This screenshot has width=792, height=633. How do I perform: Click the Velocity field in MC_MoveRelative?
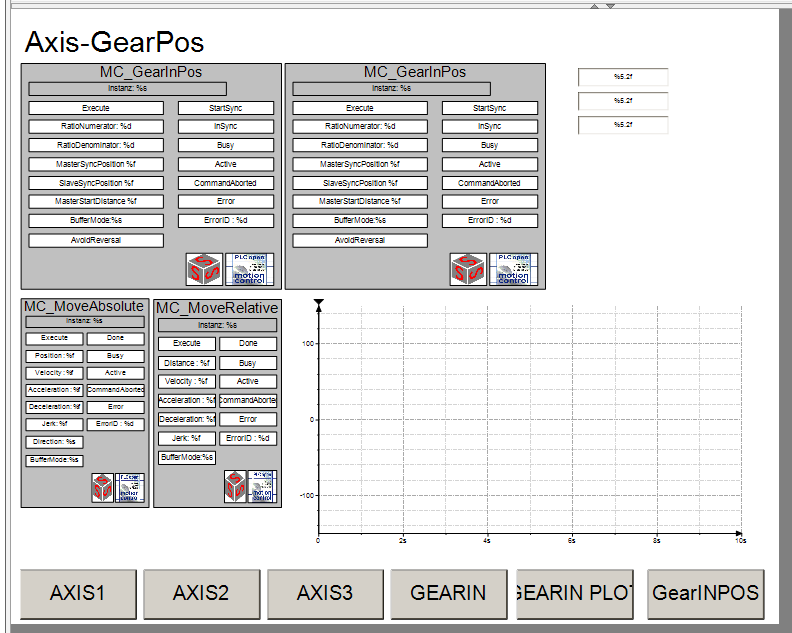tap(187, 381)
